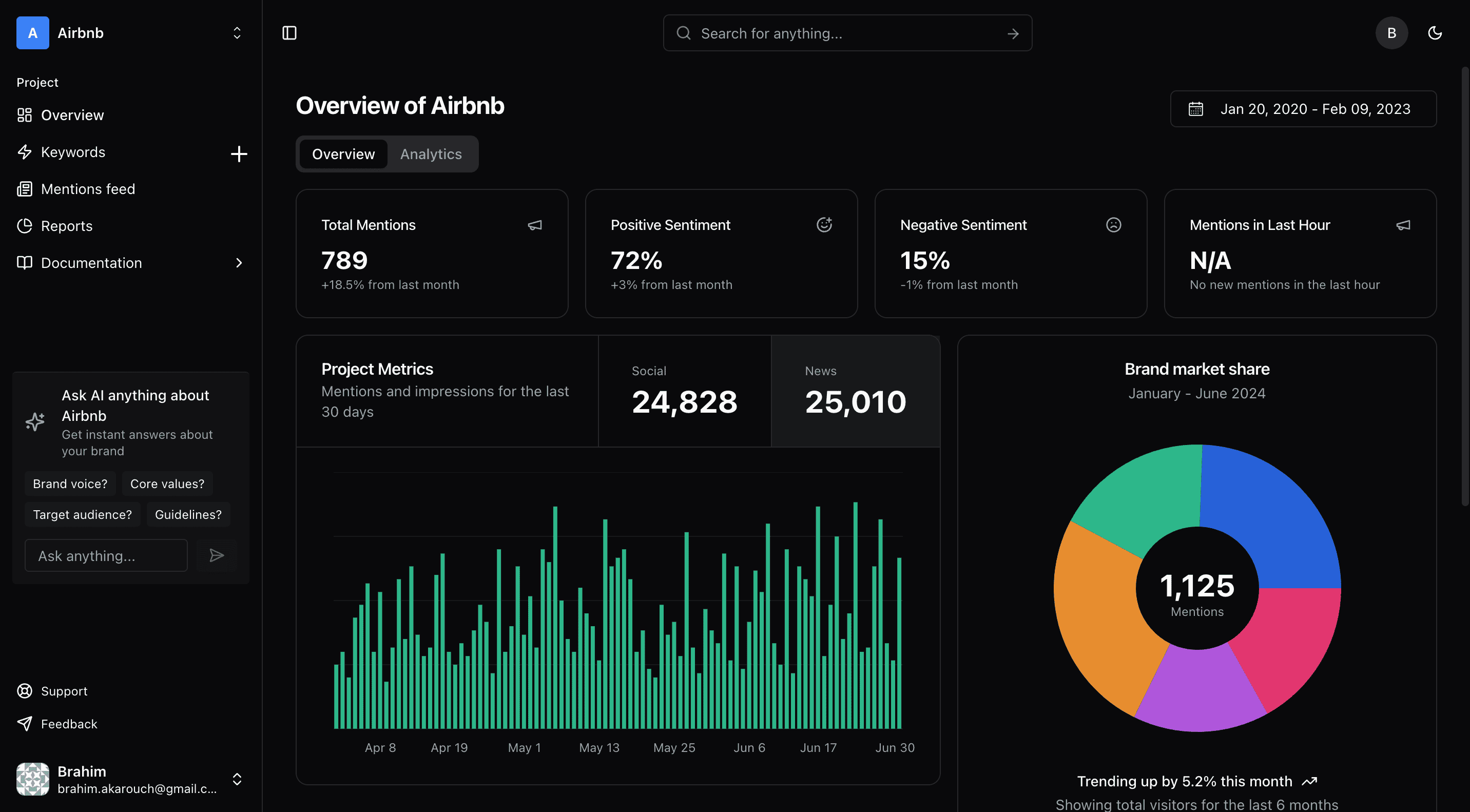1470x812 pixels.
Task: Click the +18.5% from last month text
Action: pos(390,284)
